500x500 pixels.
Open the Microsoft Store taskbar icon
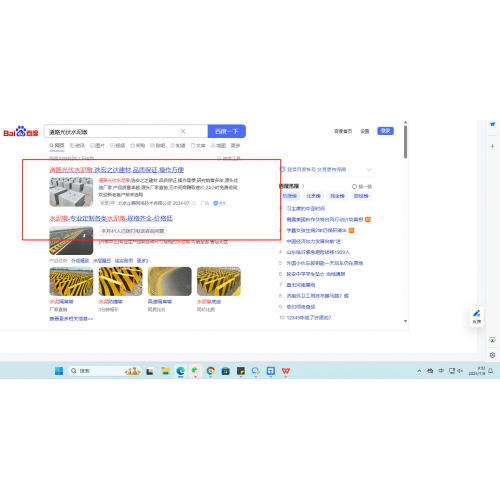pos(225,371)
